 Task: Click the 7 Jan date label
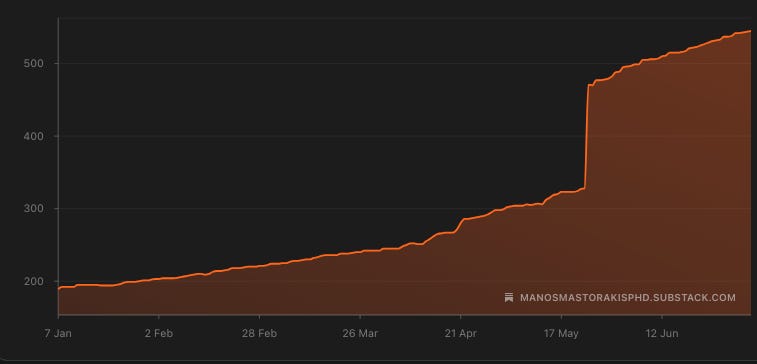pos(58,334)
